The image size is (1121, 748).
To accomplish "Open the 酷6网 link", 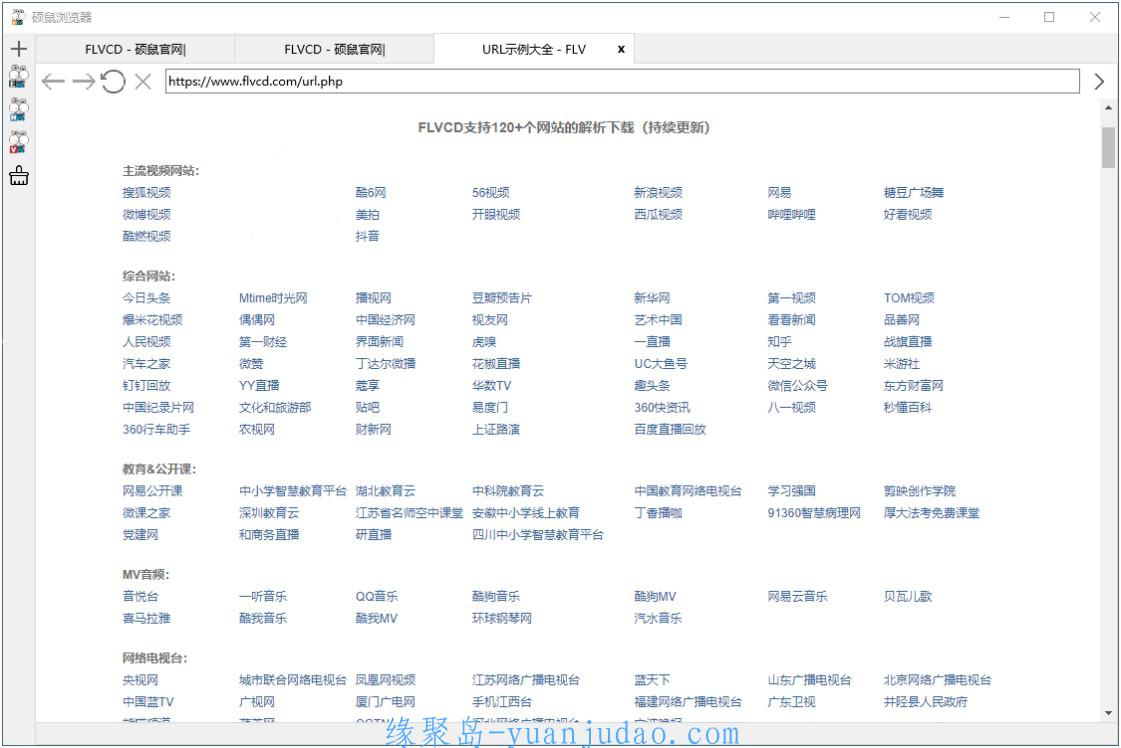I will [370, 192].
